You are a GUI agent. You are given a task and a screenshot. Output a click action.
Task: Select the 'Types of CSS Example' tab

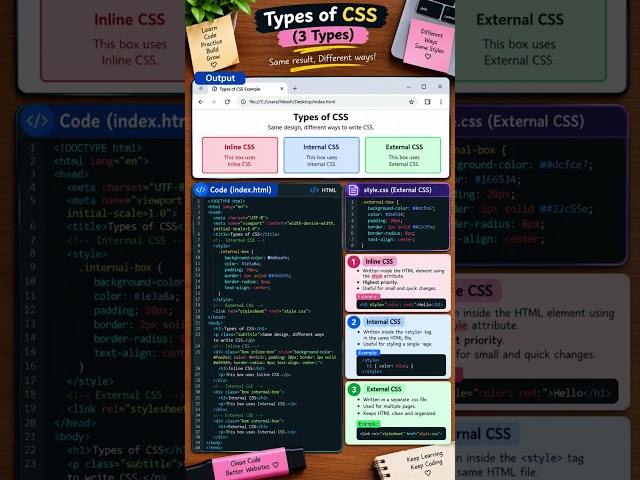[x=247, y=89]
